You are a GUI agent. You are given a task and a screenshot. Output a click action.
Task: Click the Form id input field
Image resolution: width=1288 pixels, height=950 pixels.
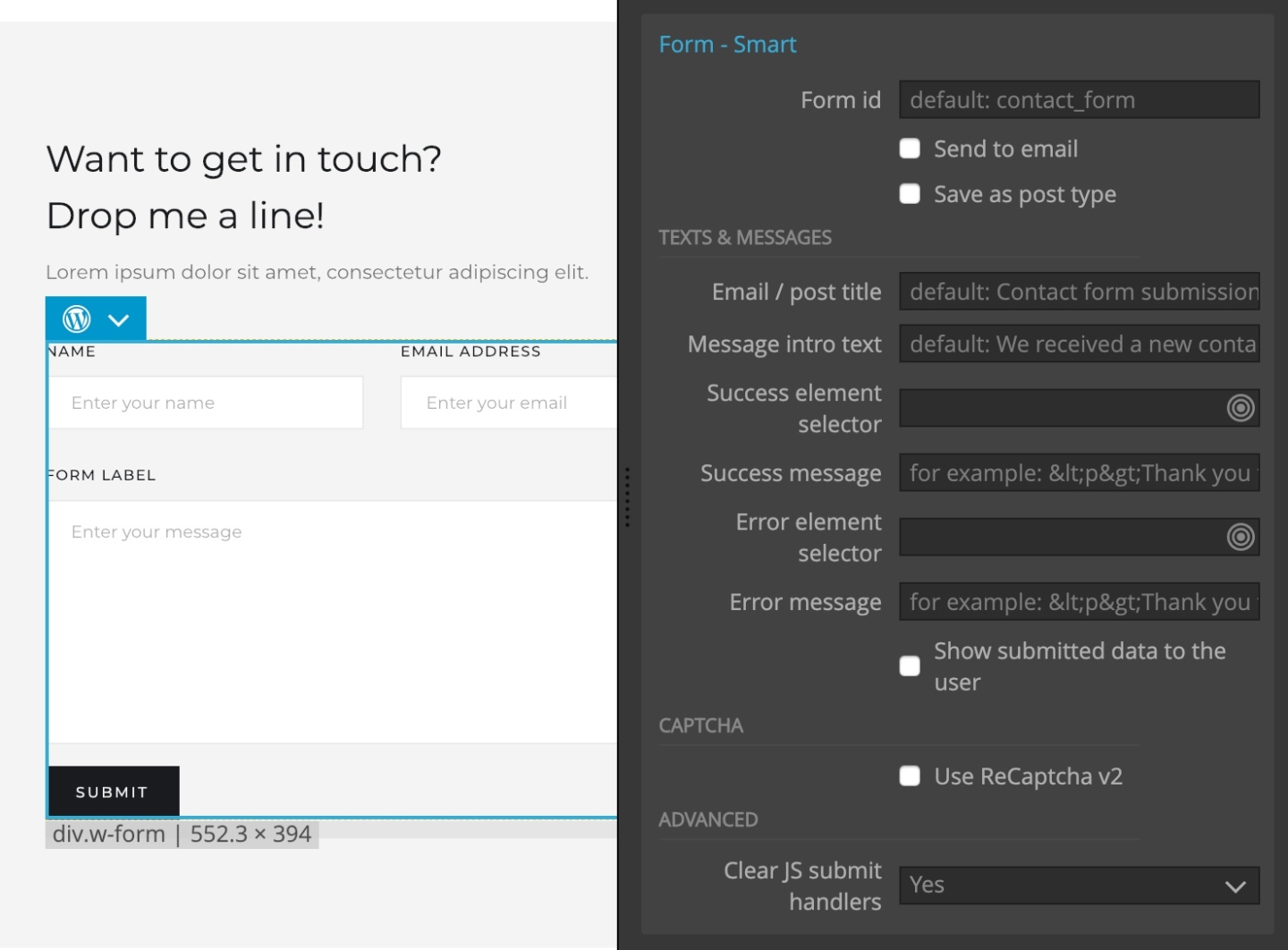pyautogui.click(x=1079, y=99)
